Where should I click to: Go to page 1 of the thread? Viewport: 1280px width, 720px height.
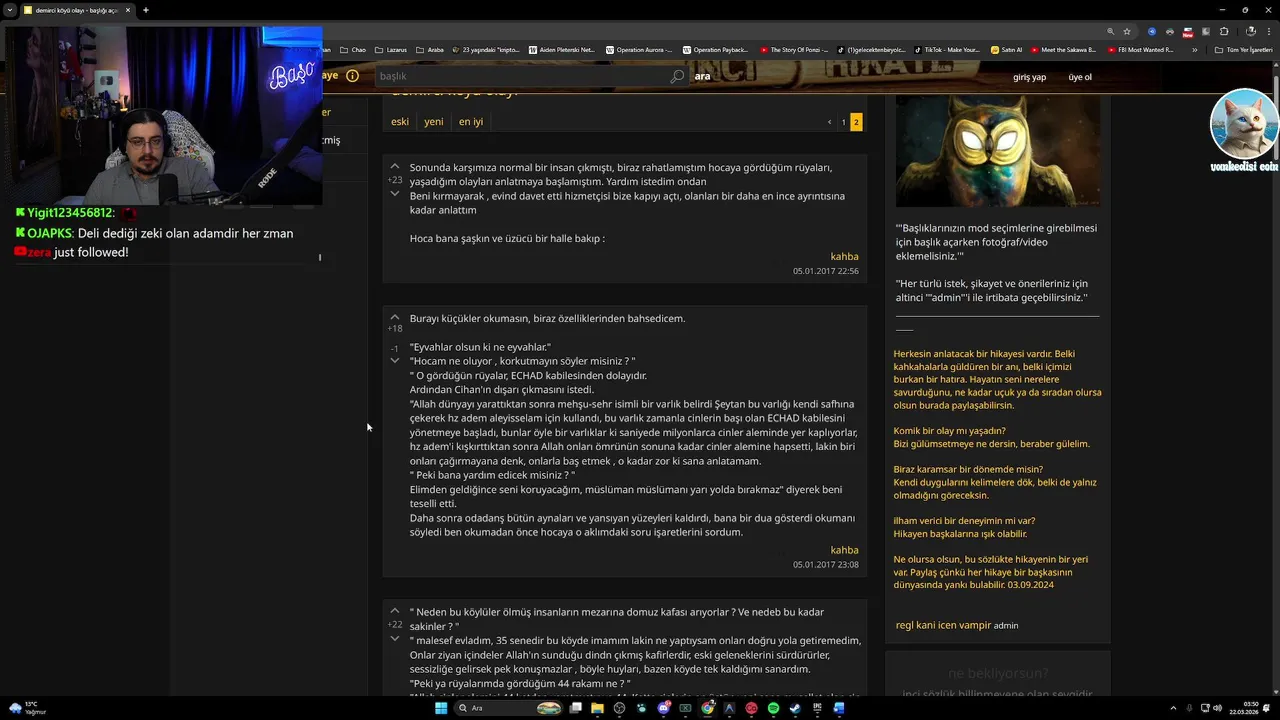click(x=843, y=122)
